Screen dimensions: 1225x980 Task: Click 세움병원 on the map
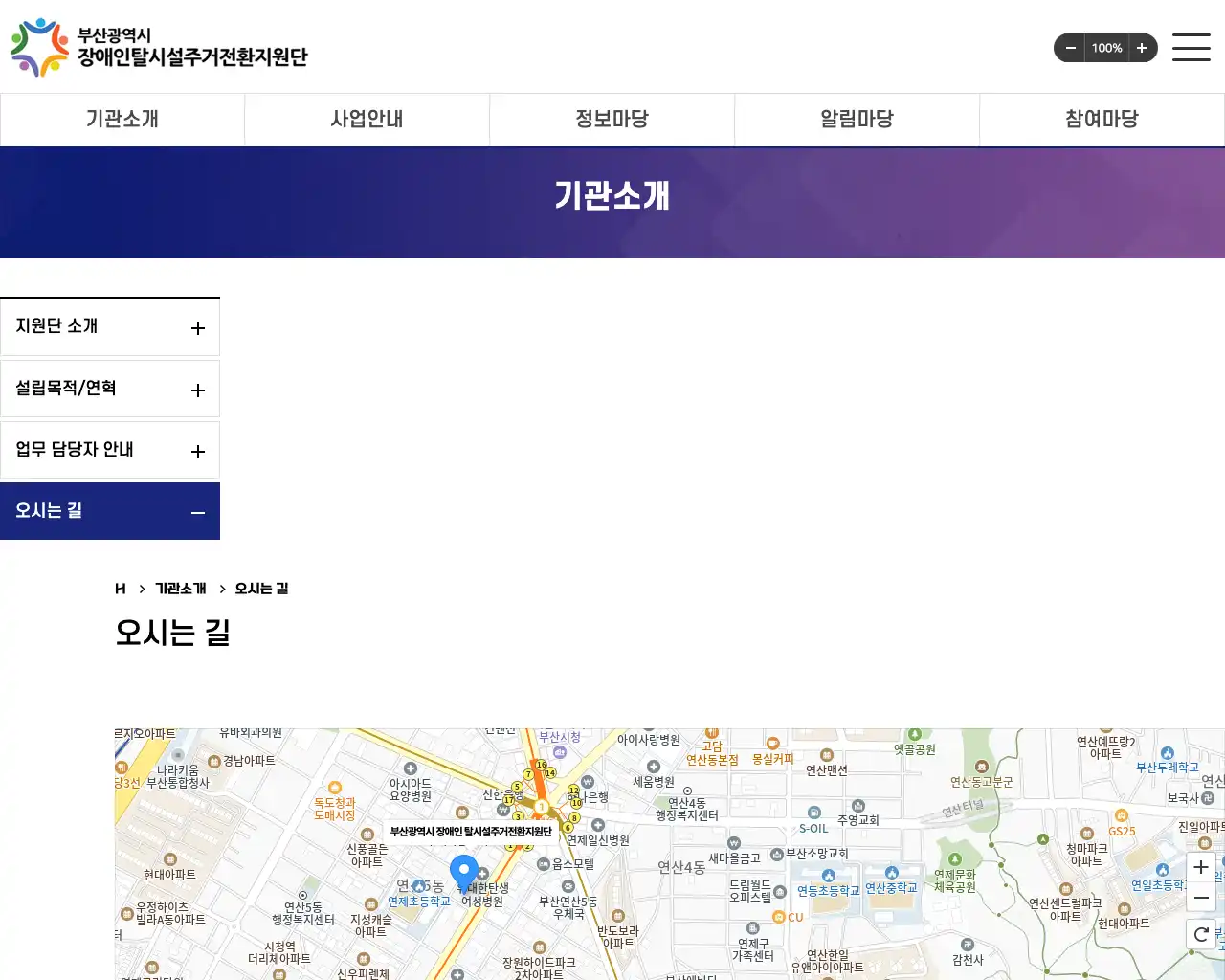654,782
